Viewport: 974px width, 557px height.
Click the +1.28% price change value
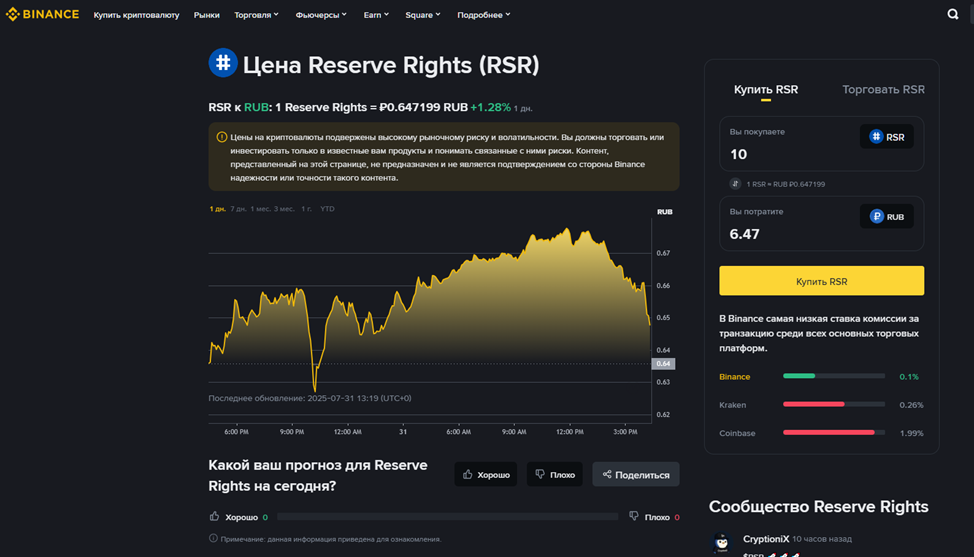tap(490, 107)
